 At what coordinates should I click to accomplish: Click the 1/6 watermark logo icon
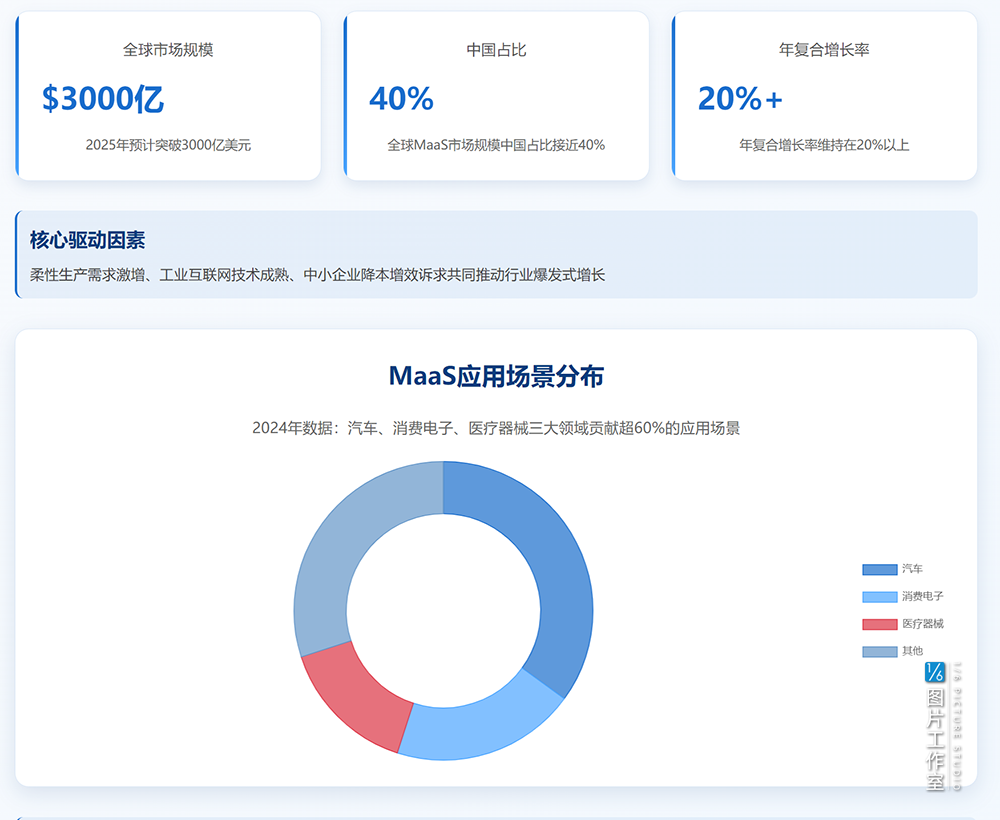935,673
